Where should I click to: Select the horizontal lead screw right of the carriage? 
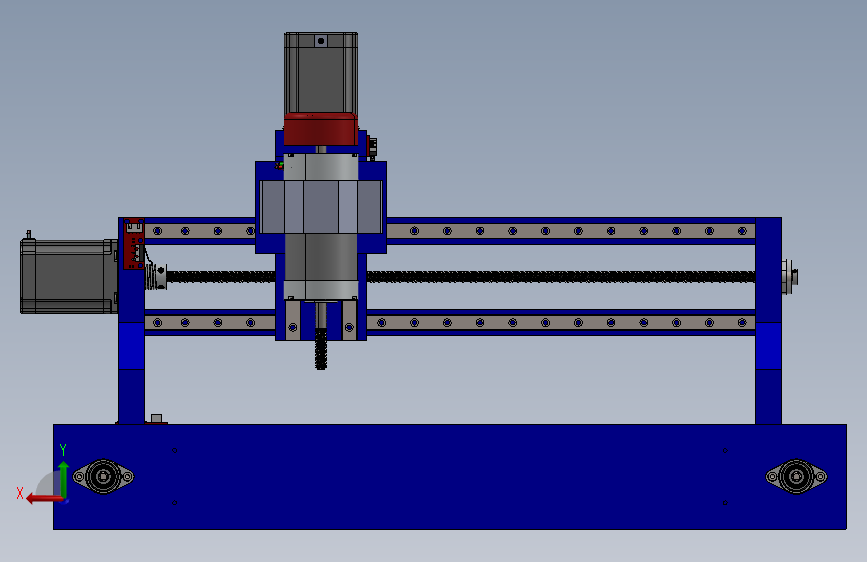[561, 277]
